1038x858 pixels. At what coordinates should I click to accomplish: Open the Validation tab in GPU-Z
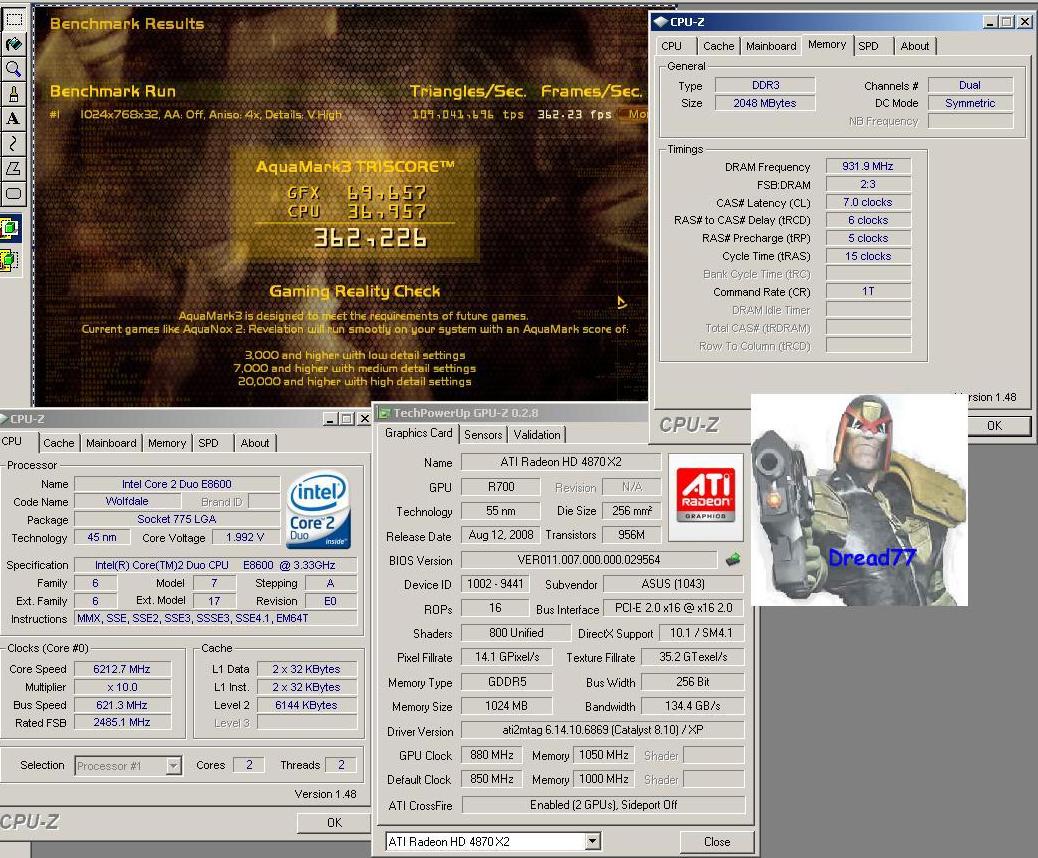coord(537,434)
